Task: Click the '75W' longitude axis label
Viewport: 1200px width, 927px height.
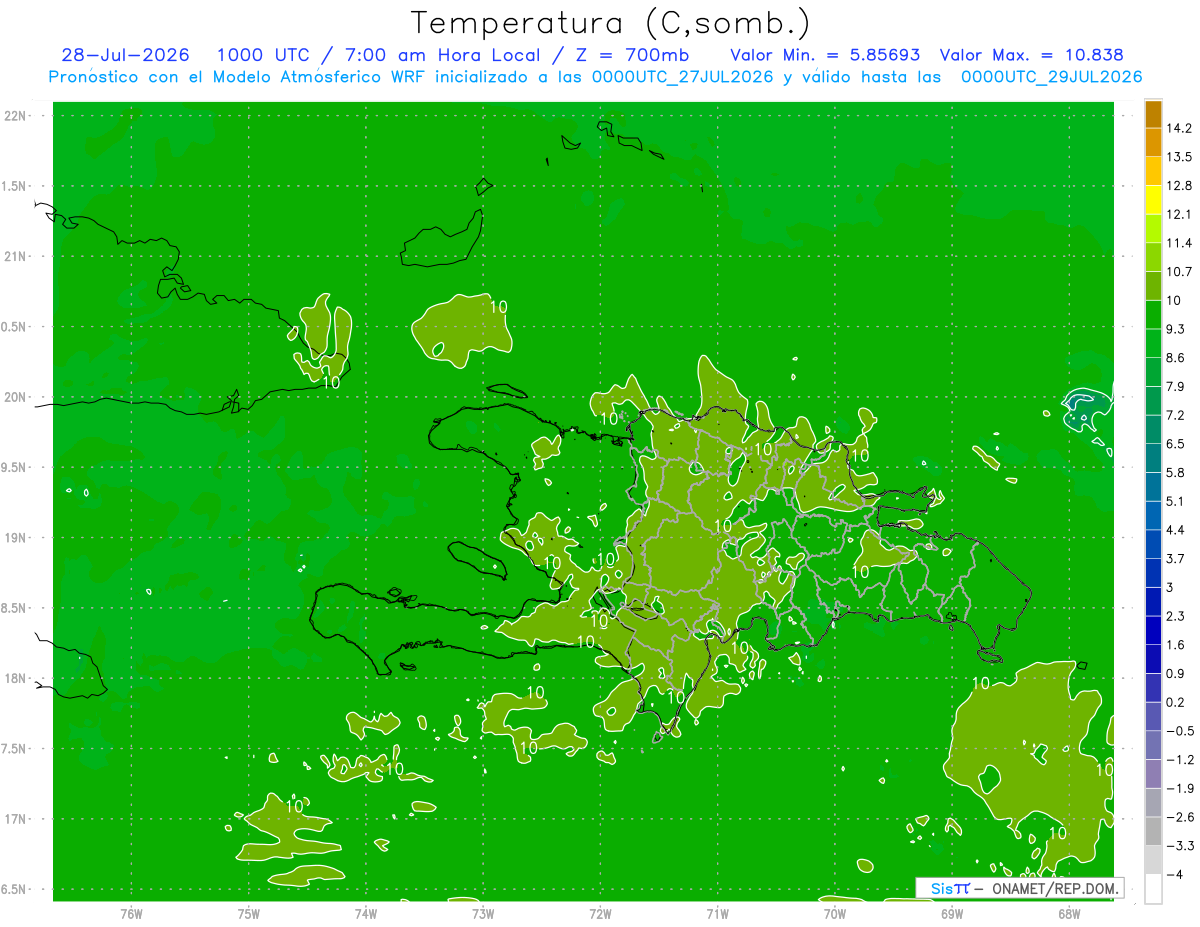Action: coord(248,914)
